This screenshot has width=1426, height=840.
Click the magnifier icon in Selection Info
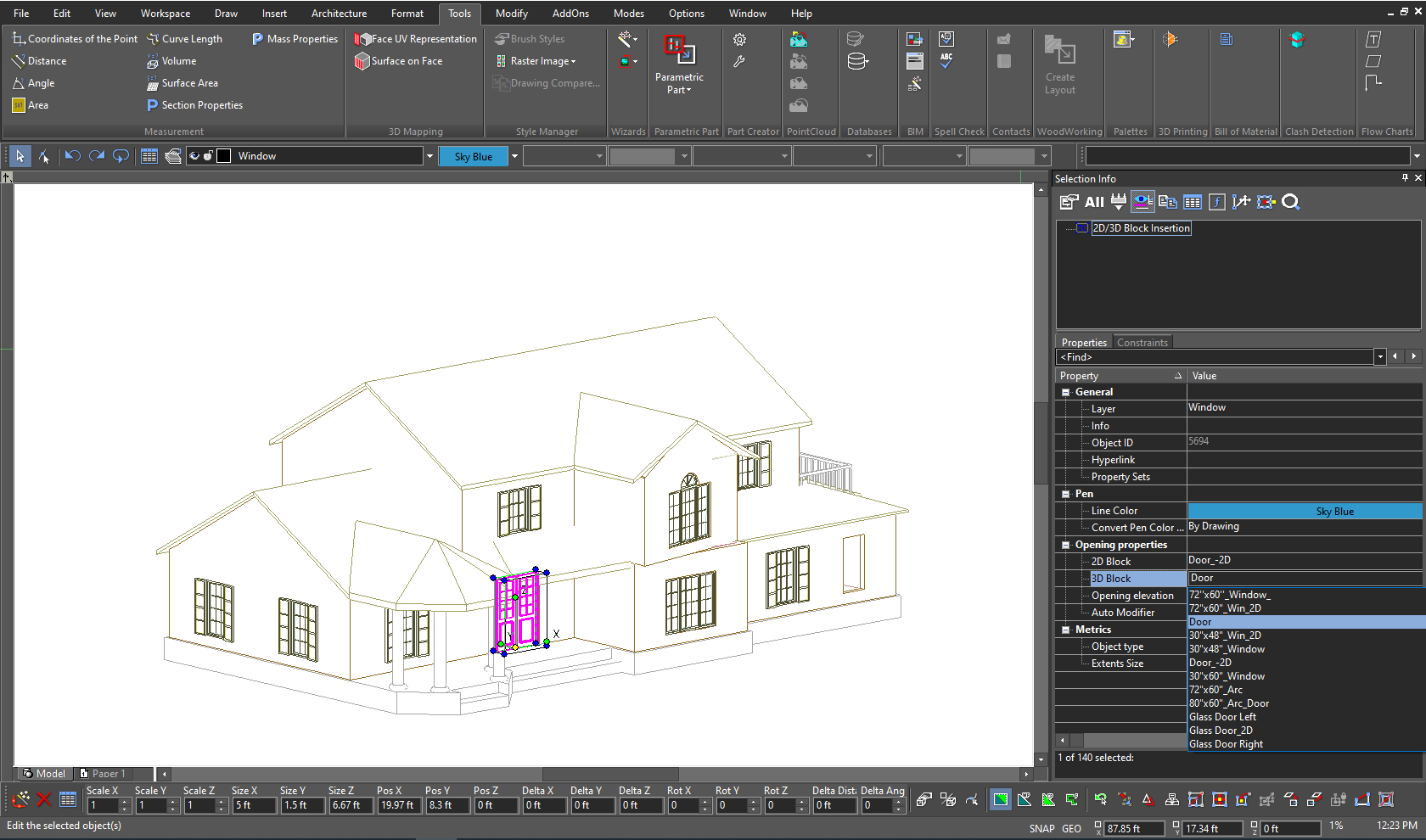pyautogui.click(x=1291, y=202)
